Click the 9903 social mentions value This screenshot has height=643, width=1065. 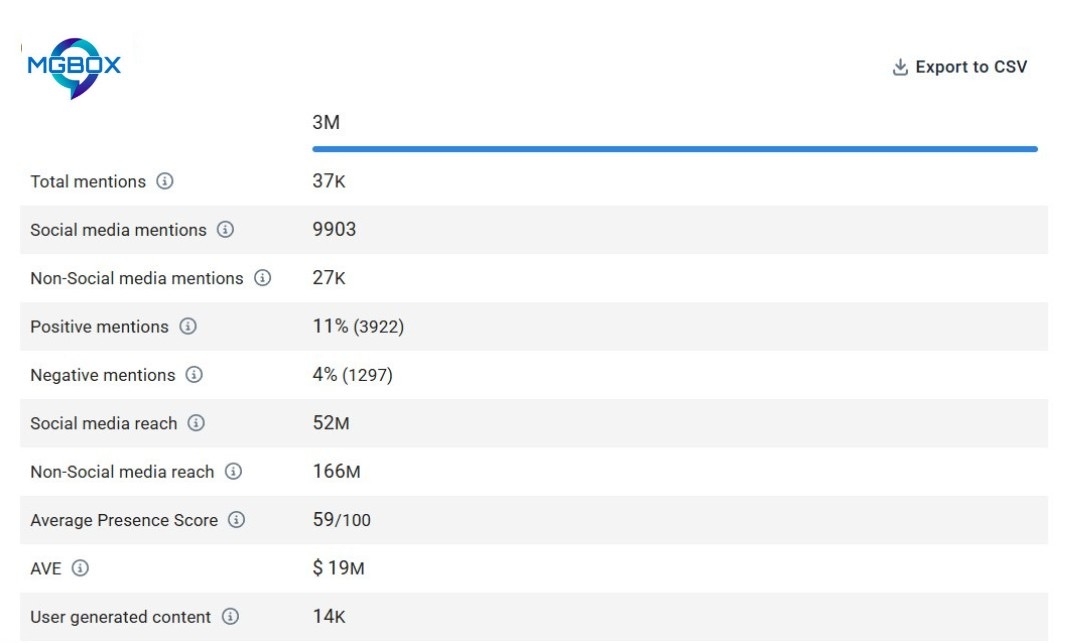click(334, 230)
